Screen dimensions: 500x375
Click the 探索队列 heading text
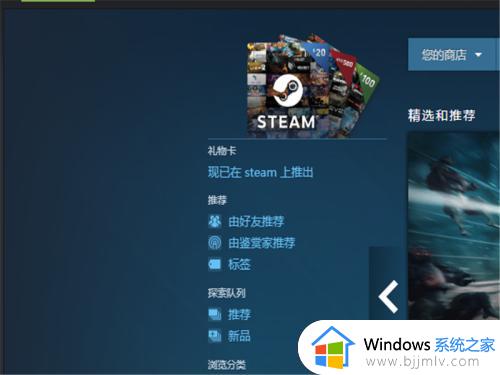pyautogui.click(x=227, y=293)
